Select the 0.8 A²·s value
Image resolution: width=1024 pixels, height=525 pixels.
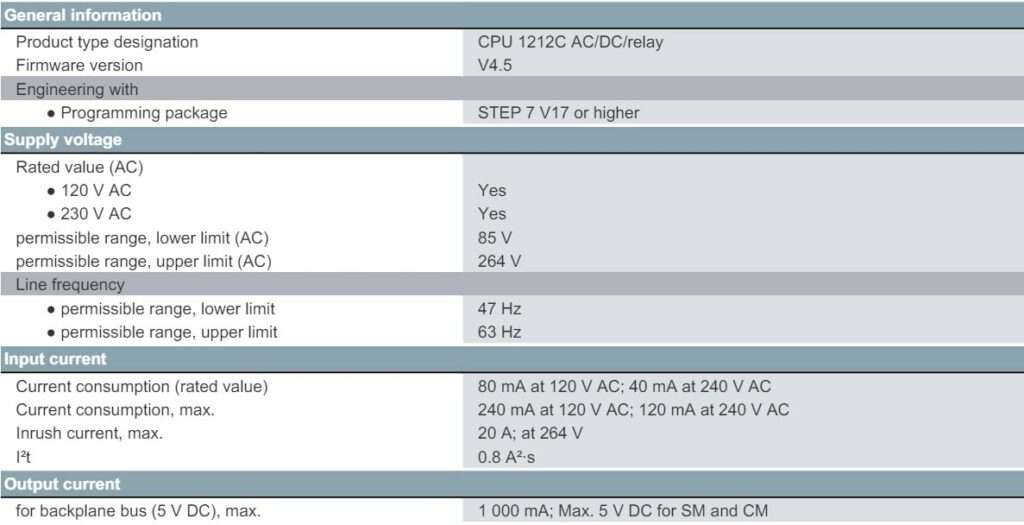click(x=506, y=457)
